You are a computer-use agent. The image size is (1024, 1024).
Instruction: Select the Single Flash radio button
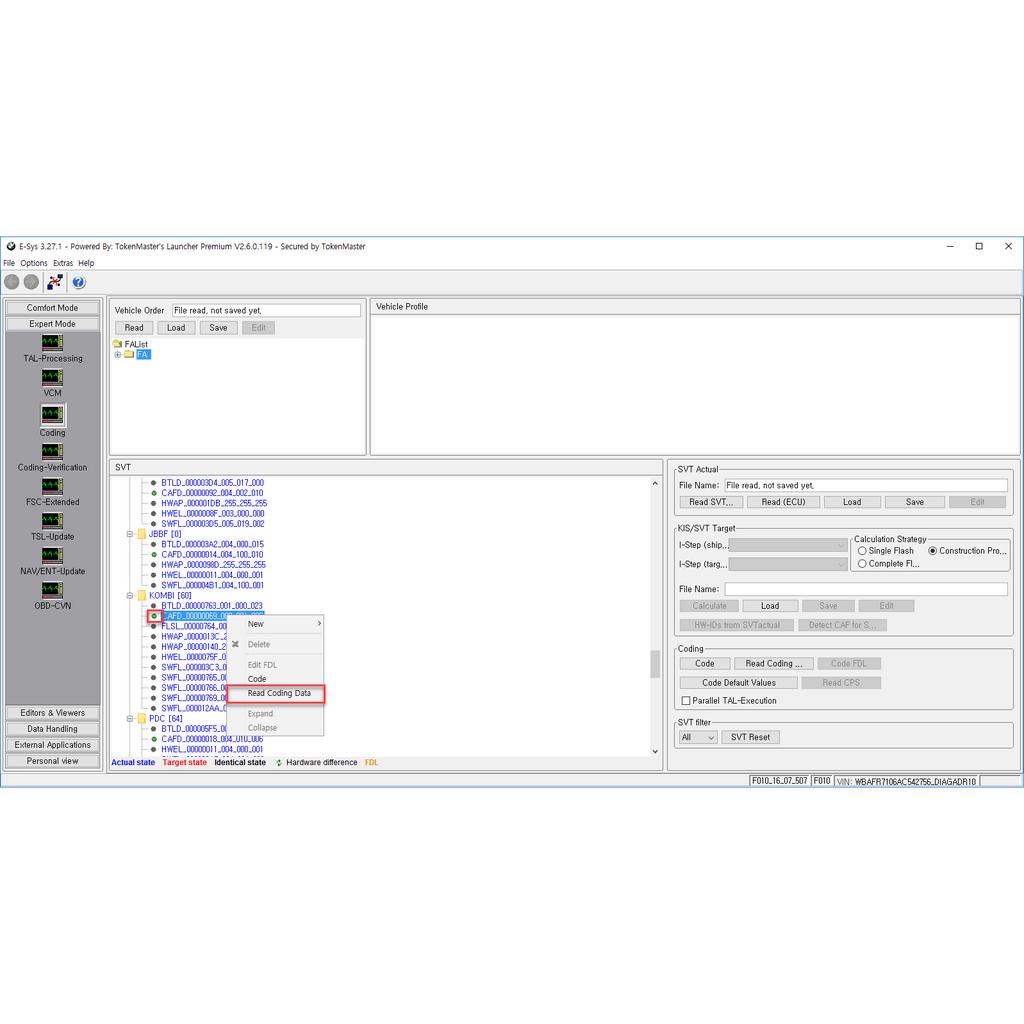862,551
